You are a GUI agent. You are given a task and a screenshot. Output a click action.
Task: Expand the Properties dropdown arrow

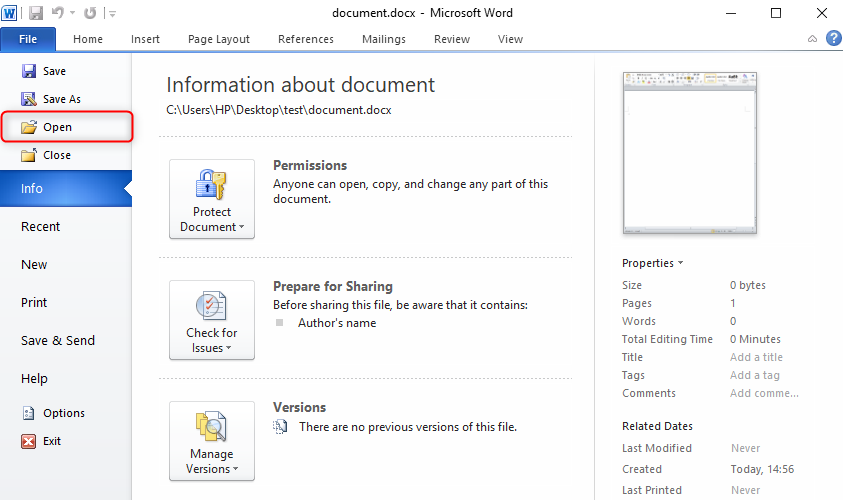pos(680,263)
